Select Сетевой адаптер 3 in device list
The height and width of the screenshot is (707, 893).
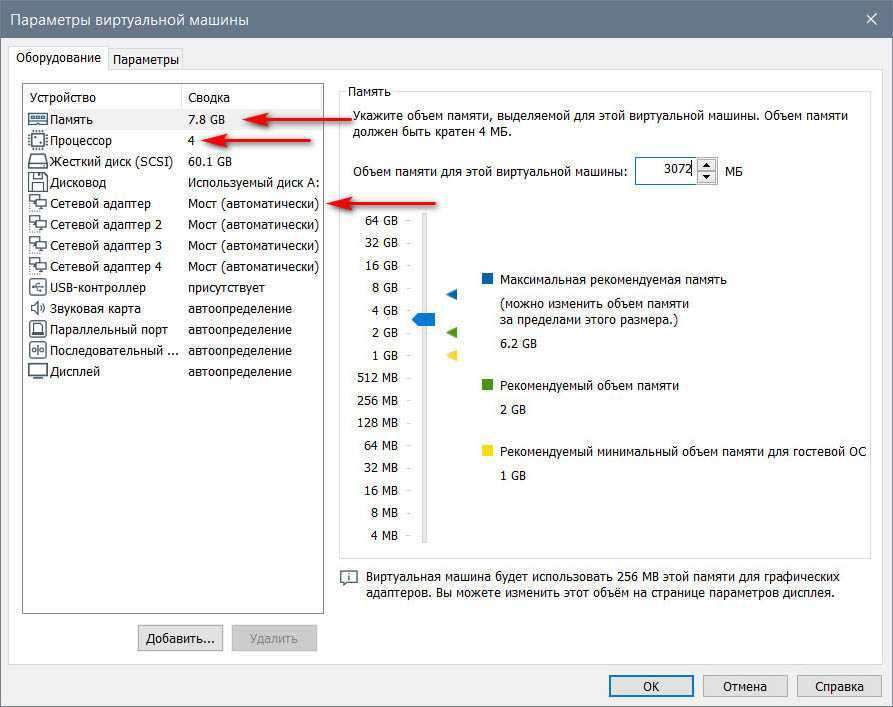(x=105, y=246)
